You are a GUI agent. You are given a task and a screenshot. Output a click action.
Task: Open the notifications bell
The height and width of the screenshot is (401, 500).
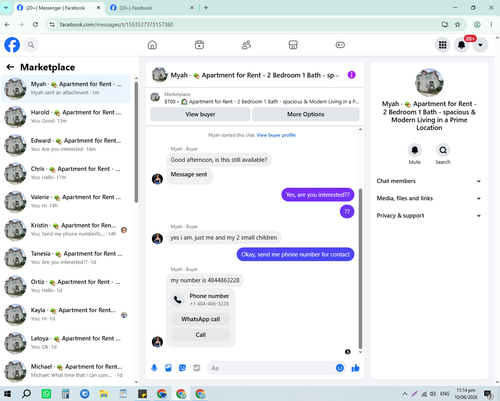[x=461, y=45]
